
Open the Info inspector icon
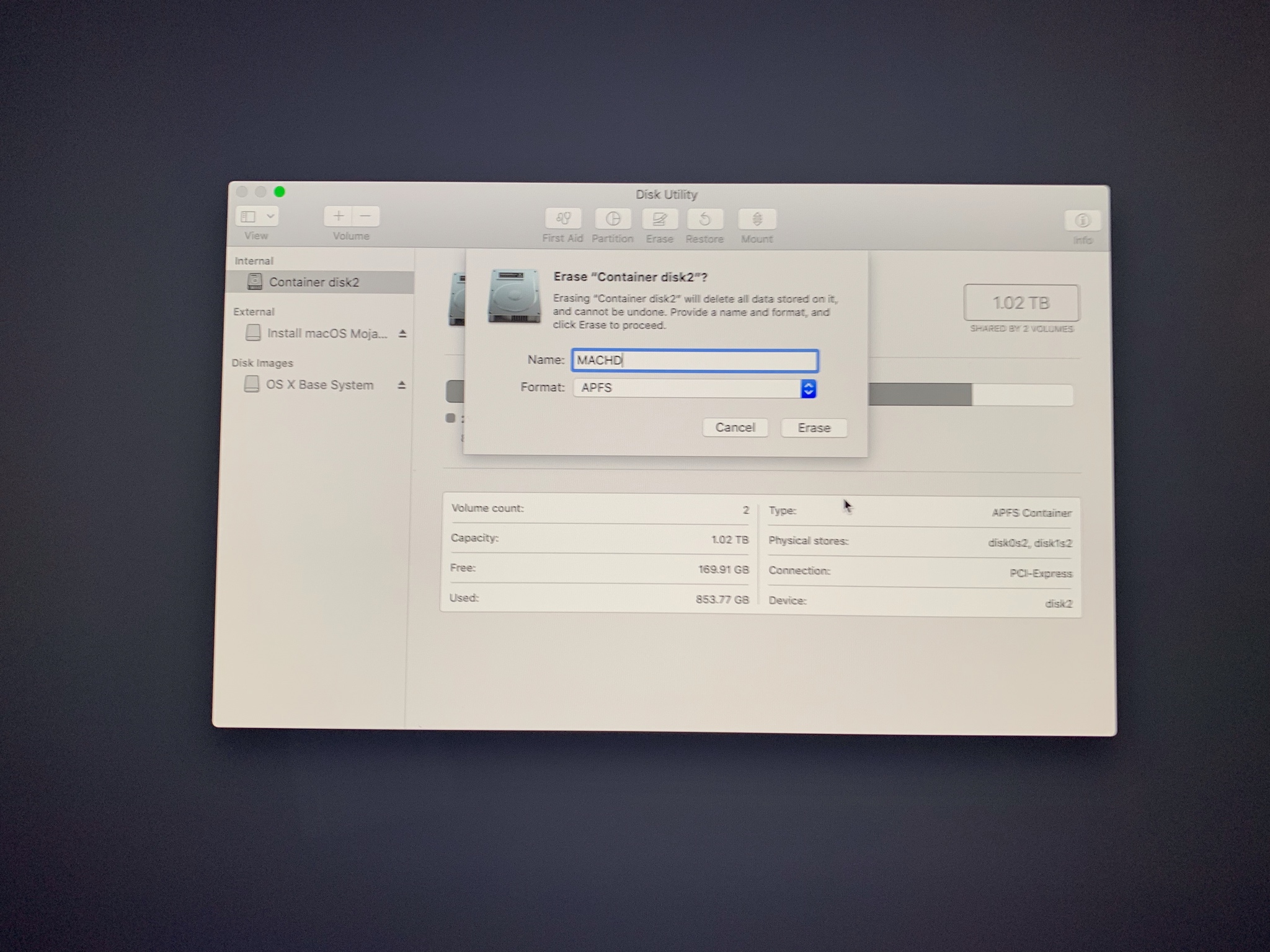coord(1082,221)
